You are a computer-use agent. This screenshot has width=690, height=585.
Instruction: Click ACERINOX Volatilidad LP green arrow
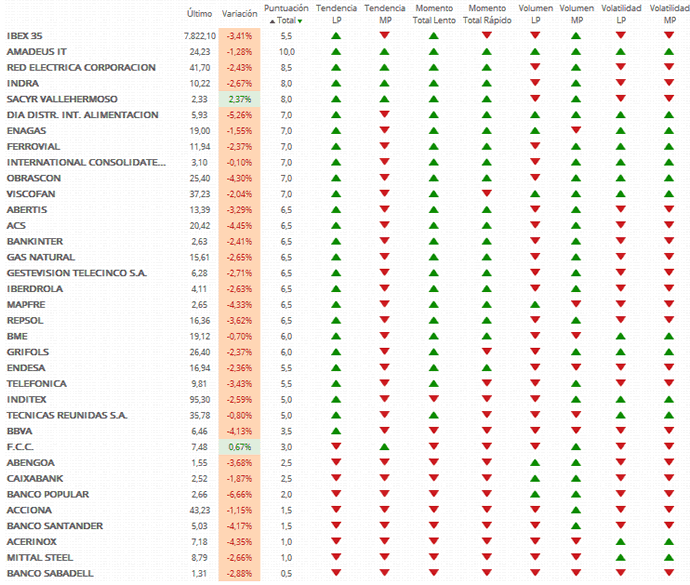pos(621,542)
